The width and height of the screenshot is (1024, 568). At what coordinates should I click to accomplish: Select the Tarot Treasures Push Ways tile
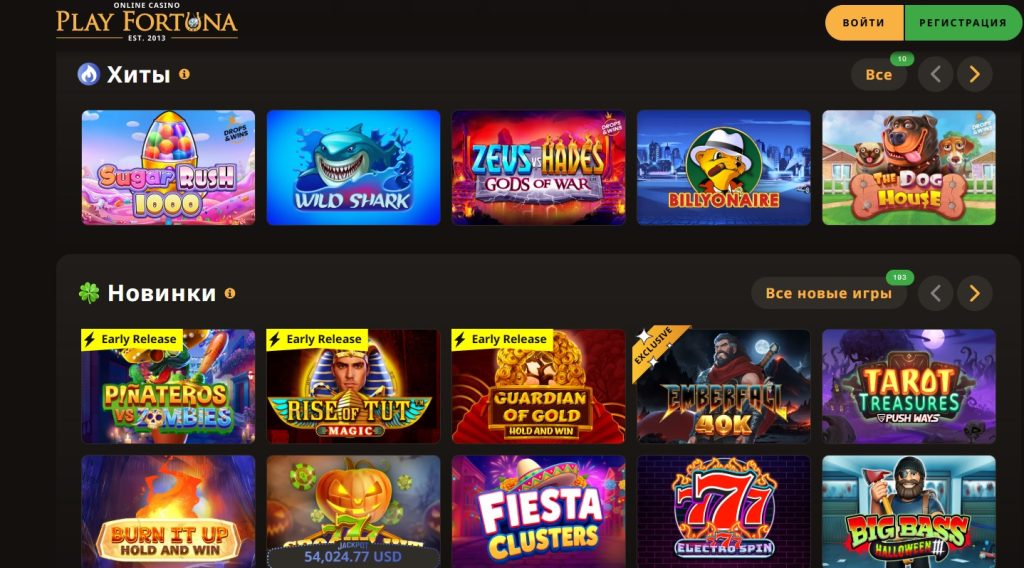coord(909,387)
